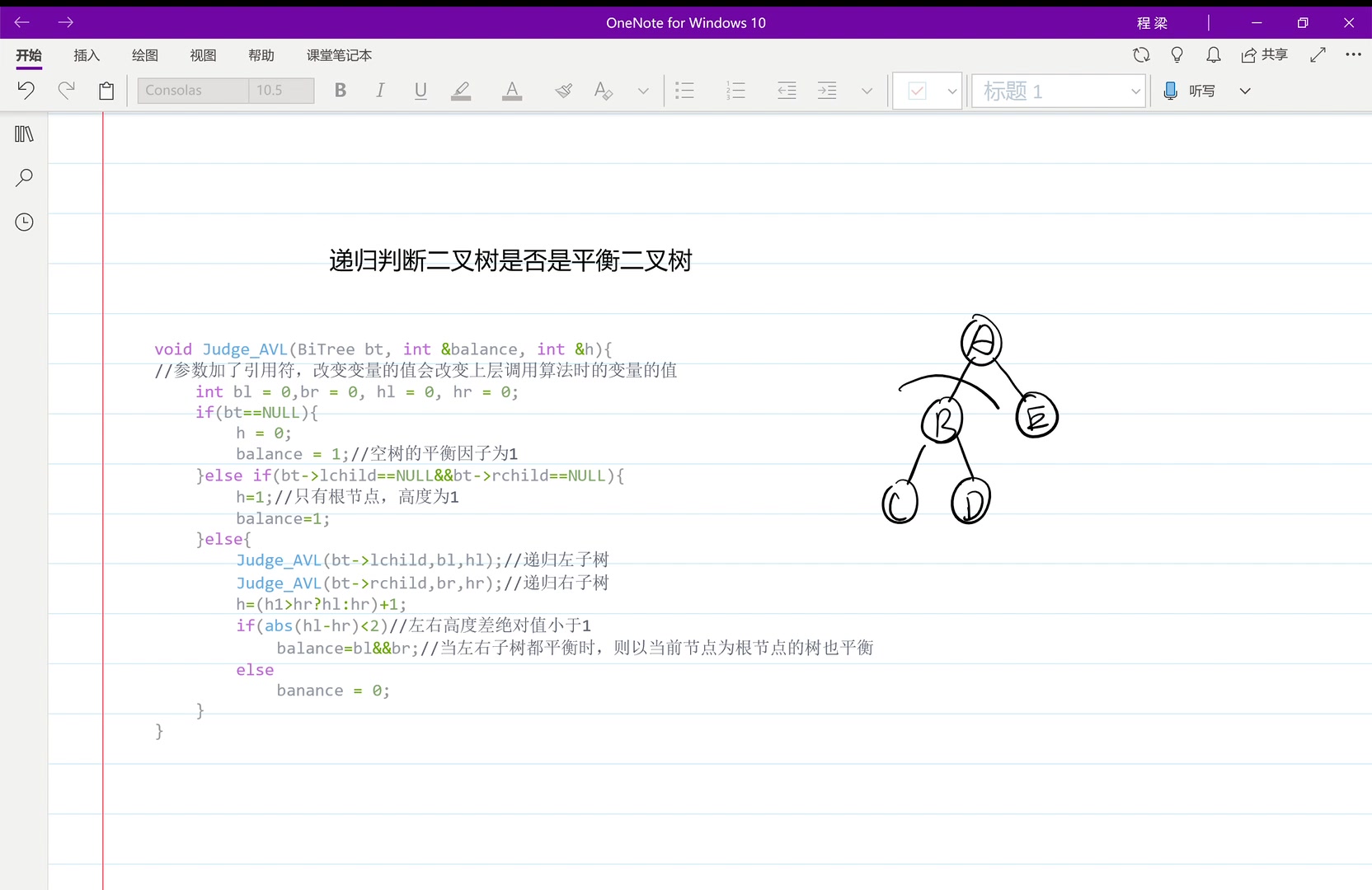The image size is (1372, 890).
Task: Open search with the magnifier icon
Action: pos(25,177)
